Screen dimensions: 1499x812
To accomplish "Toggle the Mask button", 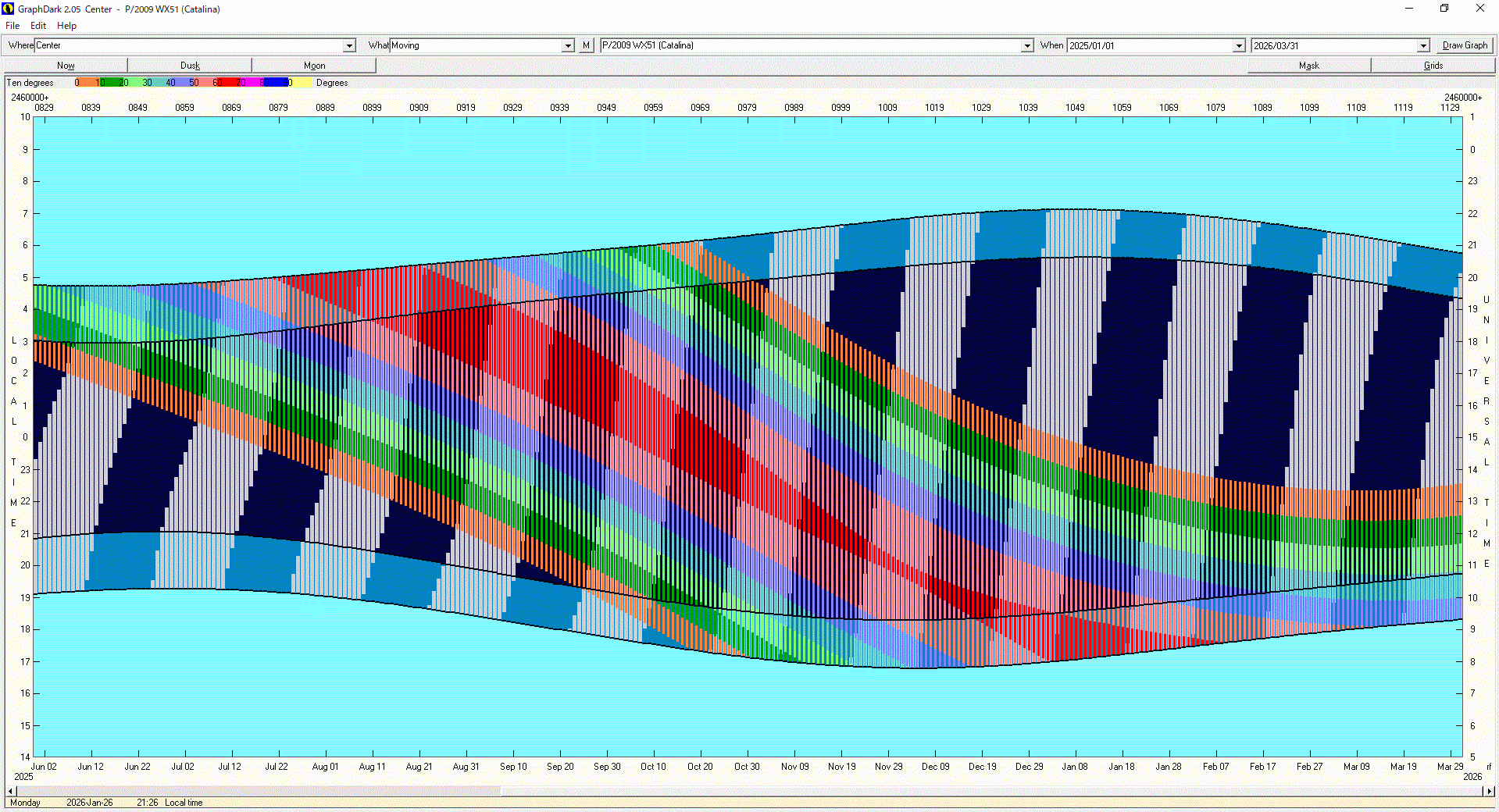I will click(1308, 66).
